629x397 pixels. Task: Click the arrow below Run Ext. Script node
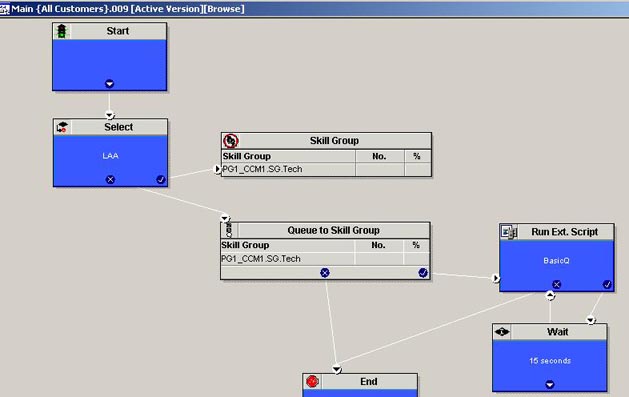550,296
